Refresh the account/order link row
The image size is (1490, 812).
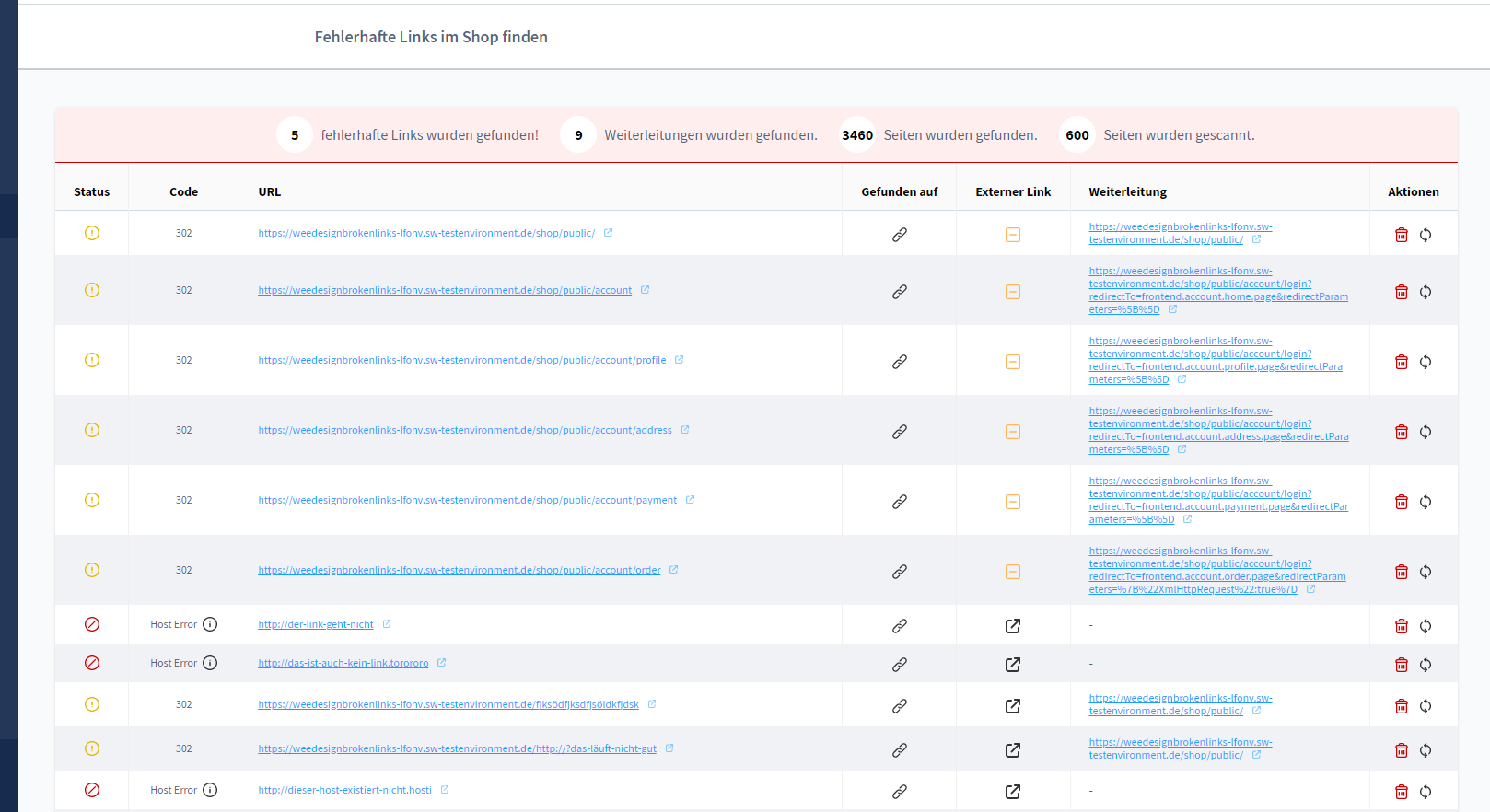1426,572
